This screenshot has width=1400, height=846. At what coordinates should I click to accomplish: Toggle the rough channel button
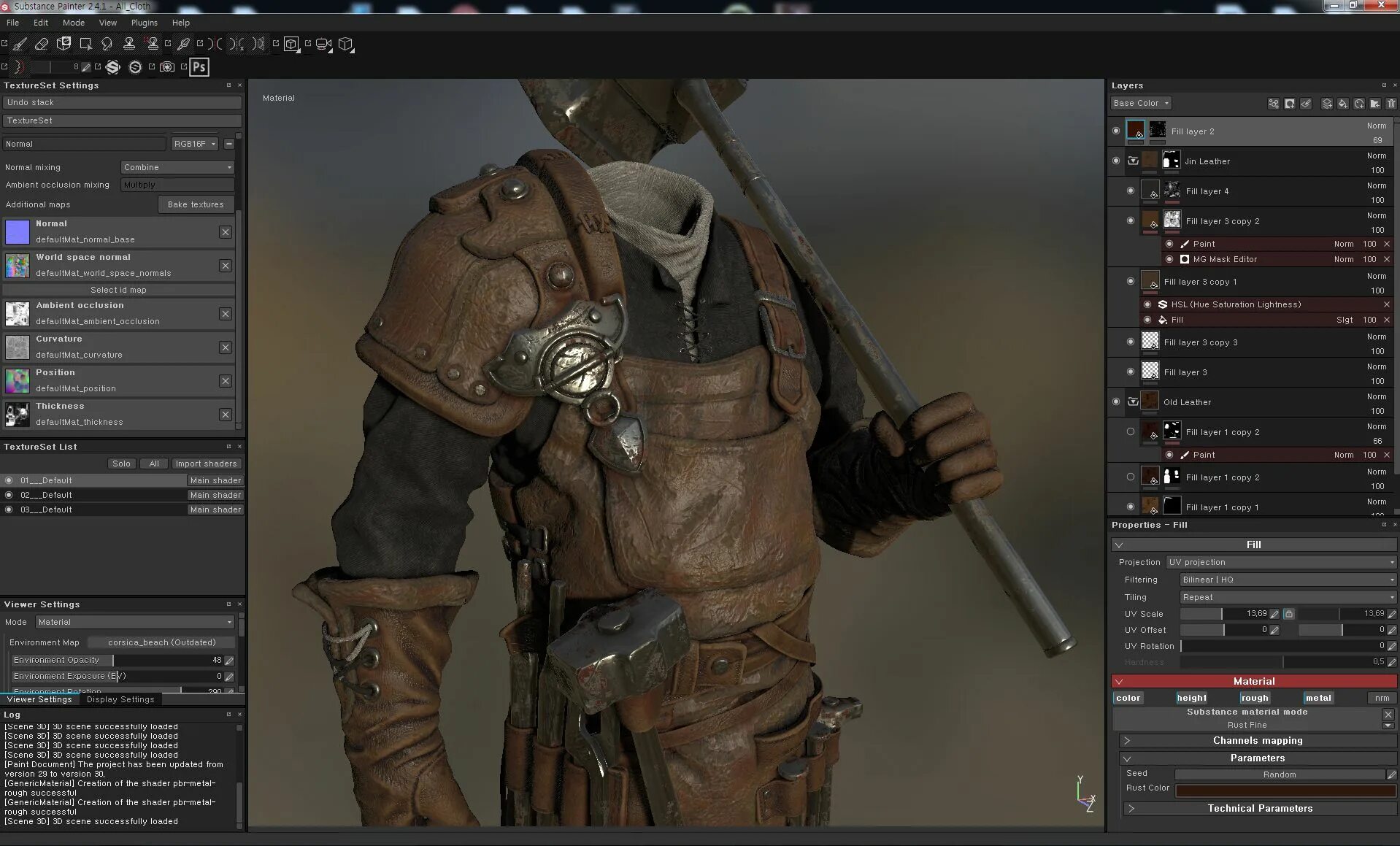[1255, 698]
